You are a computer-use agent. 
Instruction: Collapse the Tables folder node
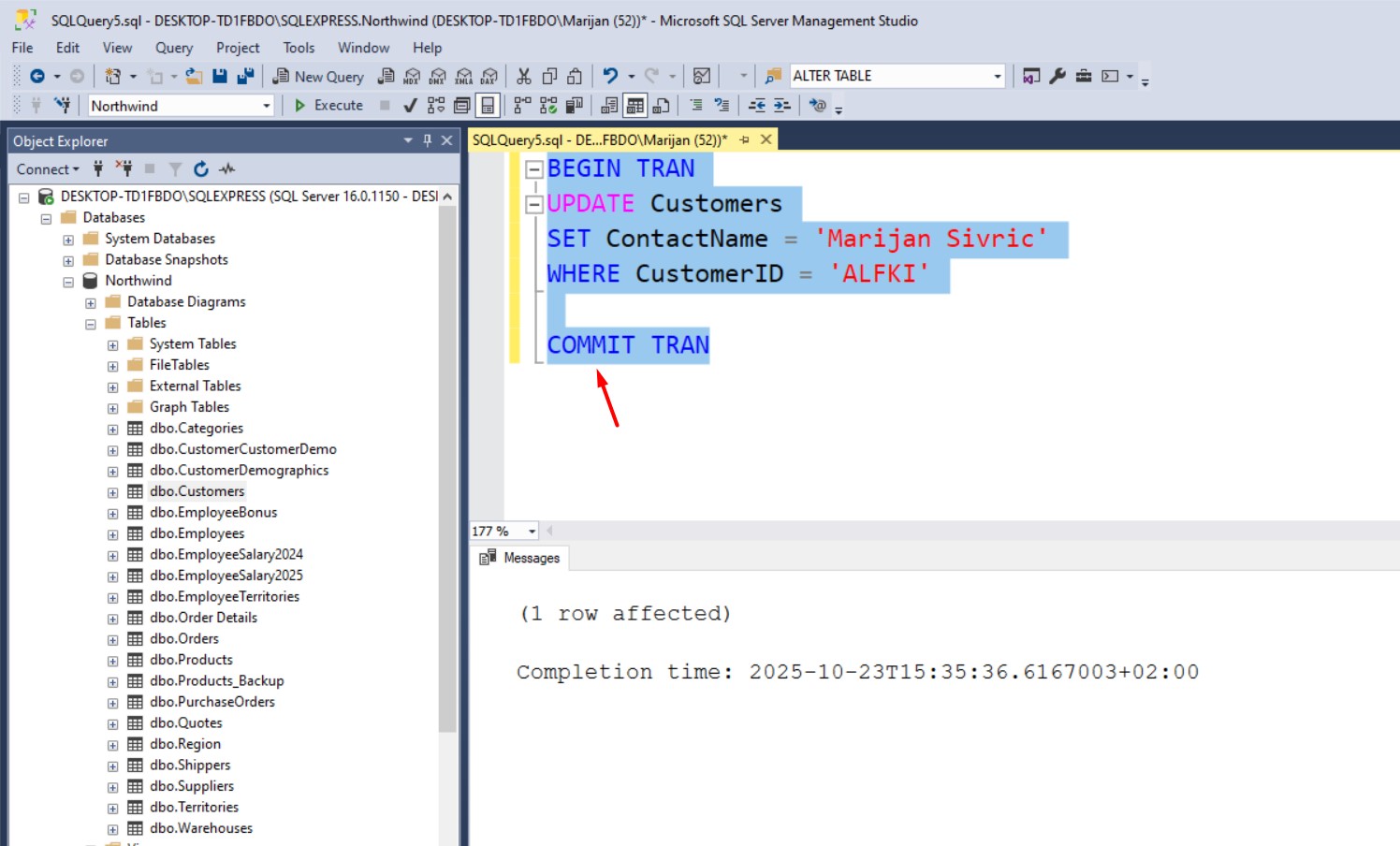pos(91,324)
